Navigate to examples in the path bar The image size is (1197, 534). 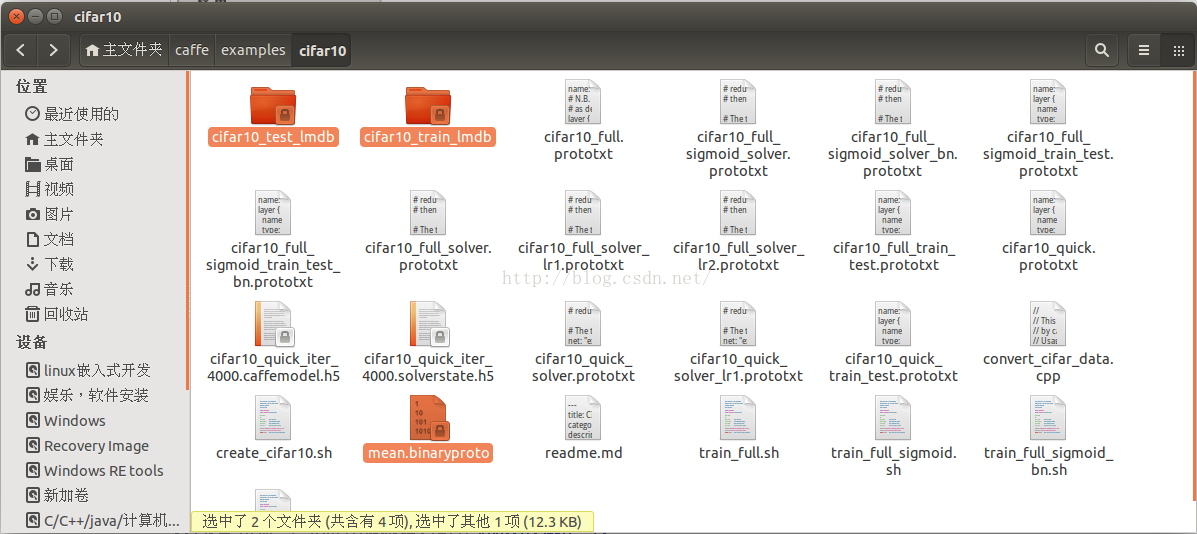[253, 50]
